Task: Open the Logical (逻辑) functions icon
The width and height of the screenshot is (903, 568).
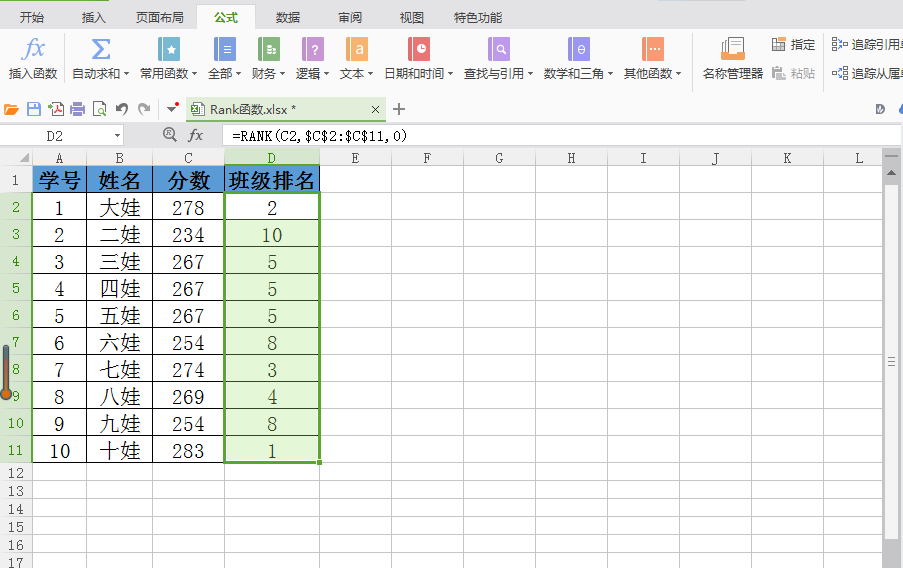Action: click(313, 50)
